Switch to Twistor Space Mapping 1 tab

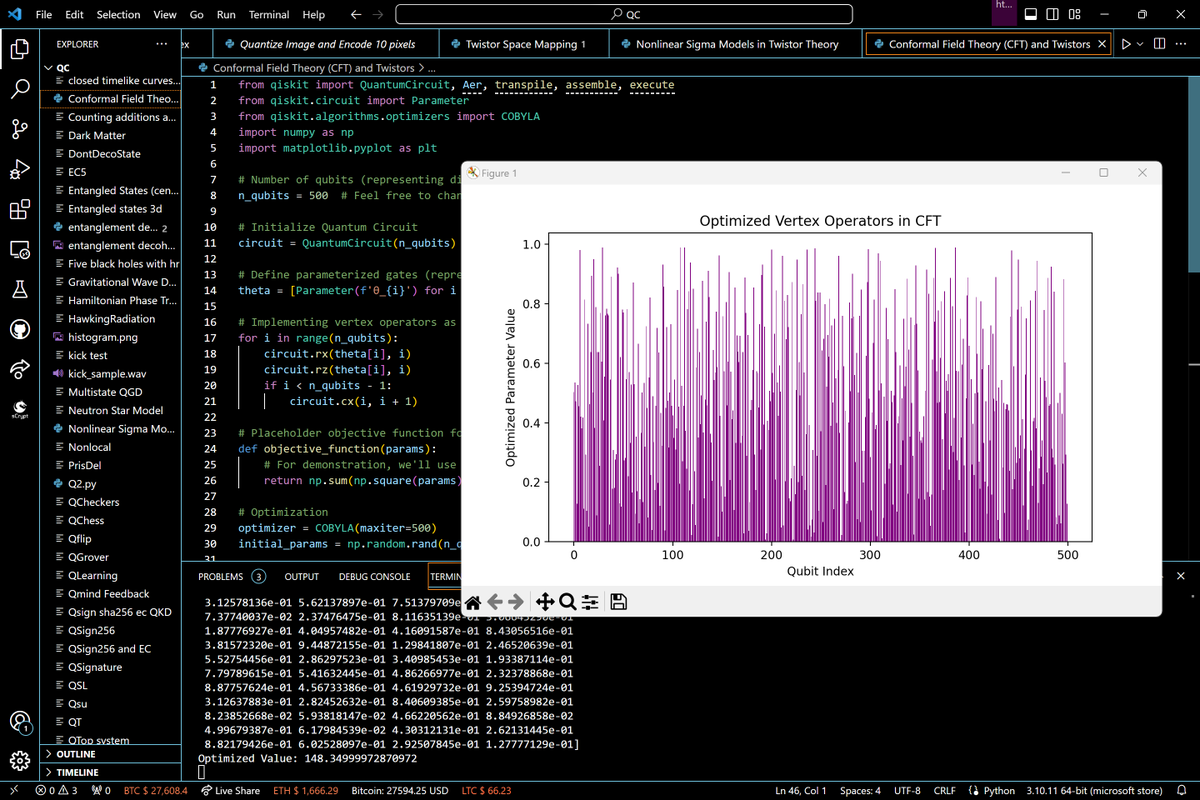[x=525, y=44]
